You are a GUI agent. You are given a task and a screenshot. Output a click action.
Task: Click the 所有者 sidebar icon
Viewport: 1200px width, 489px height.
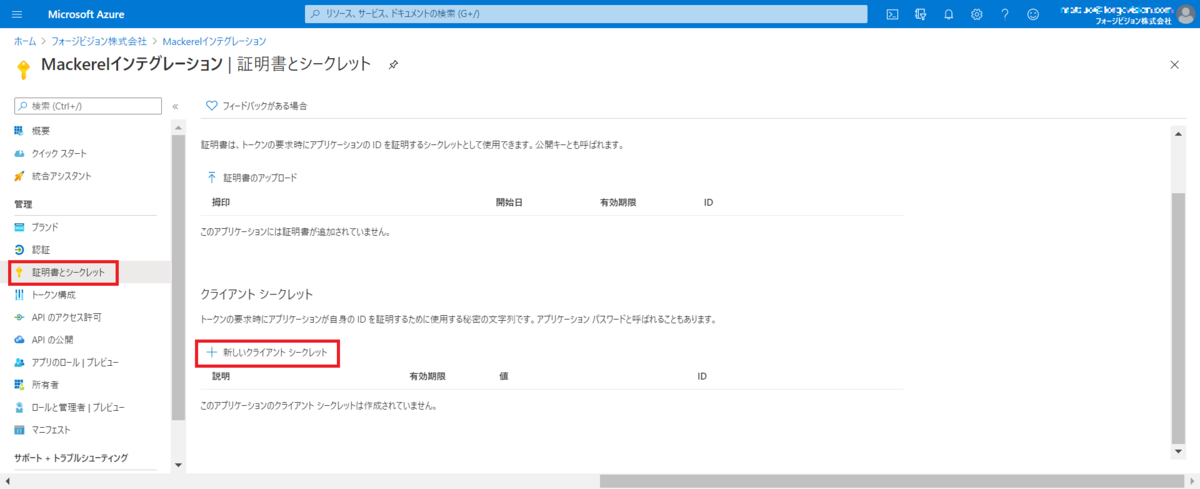[x=19, y=385]
